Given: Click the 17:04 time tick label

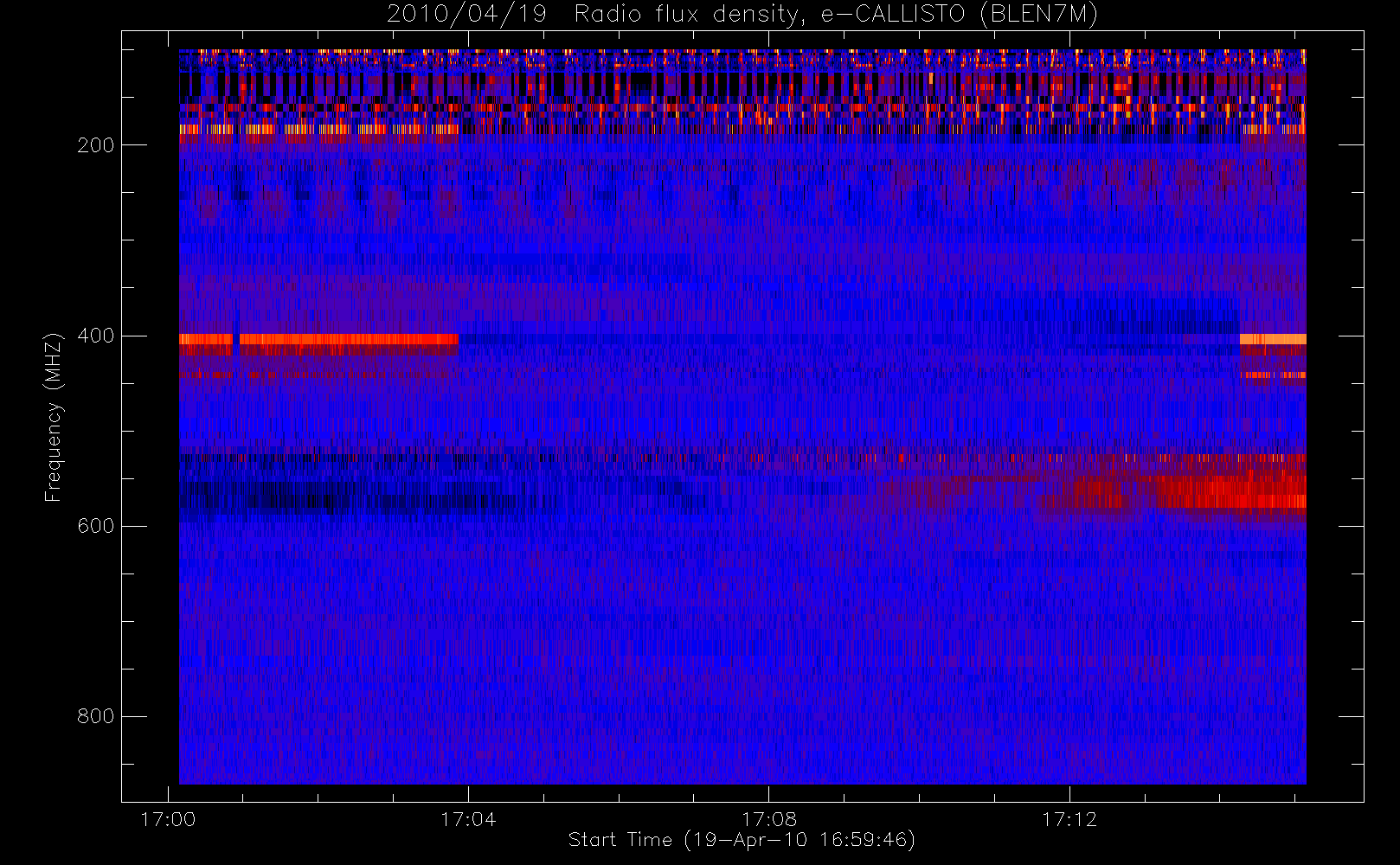Looking at the screenshot, I should click(468, 819).
